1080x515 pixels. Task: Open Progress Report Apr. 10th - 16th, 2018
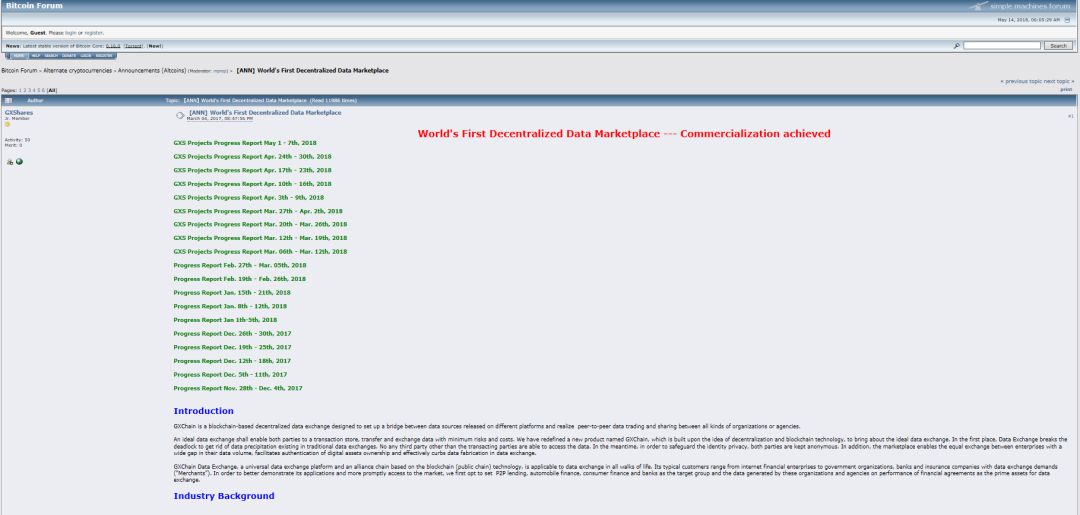point(252,184)
